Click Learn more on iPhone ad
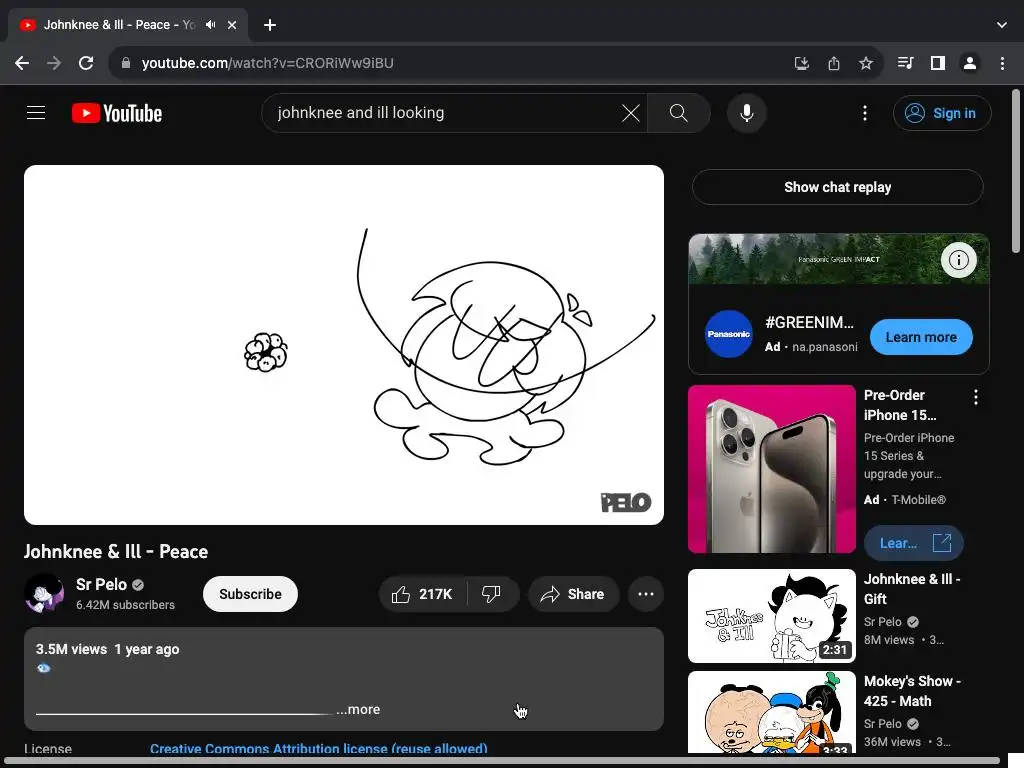Screen dimensions: 1024x768 (914, 543)
